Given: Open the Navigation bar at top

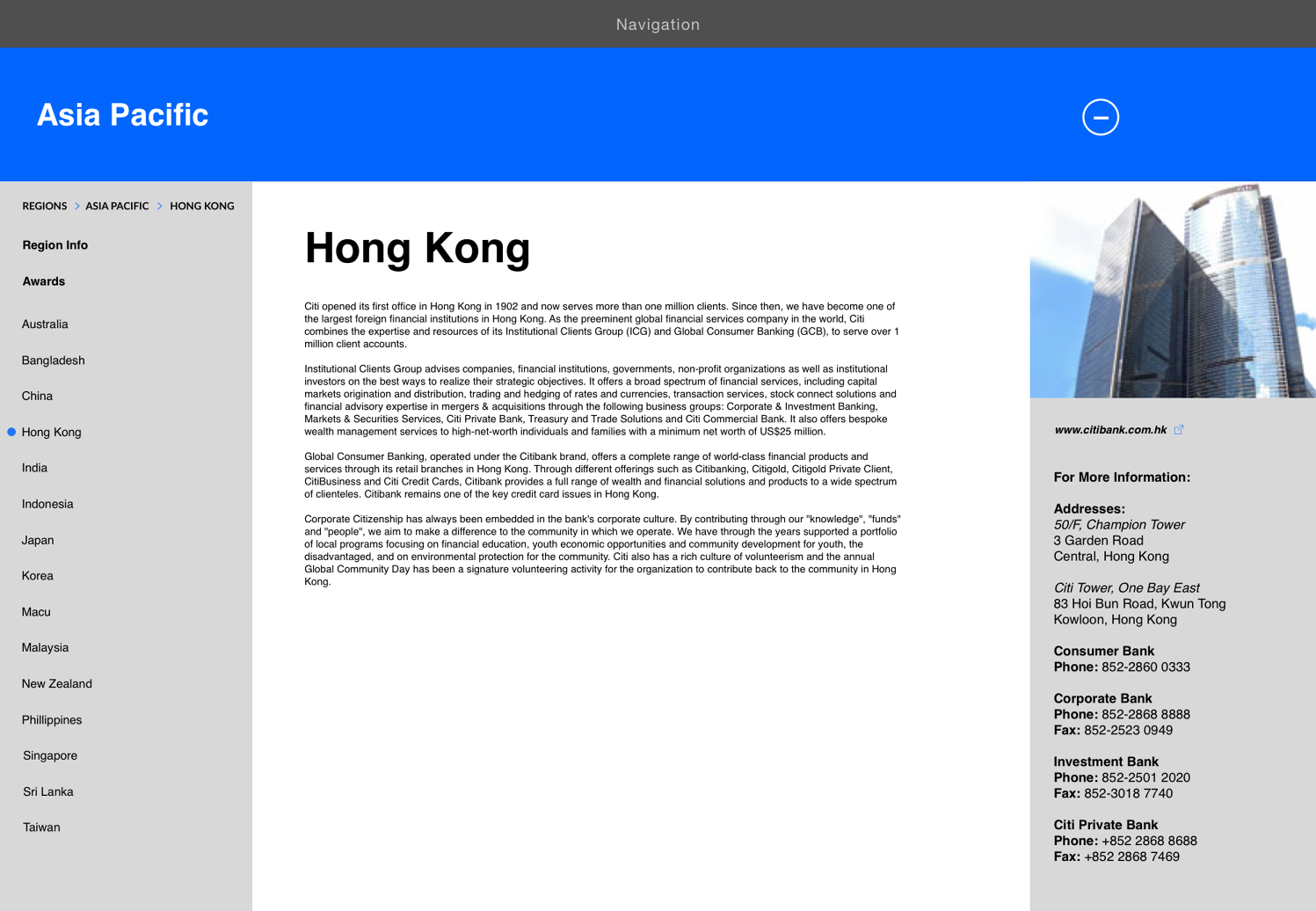Looking at the screenshot, I should point(658,24).
